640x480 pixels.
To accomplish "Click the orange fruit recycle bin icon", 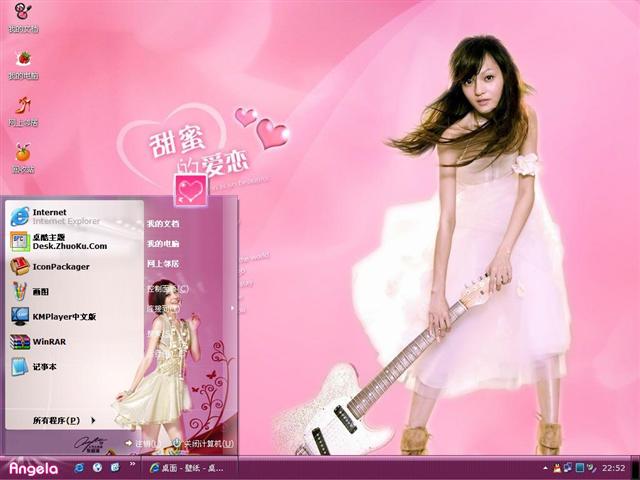I will [22, 153].
